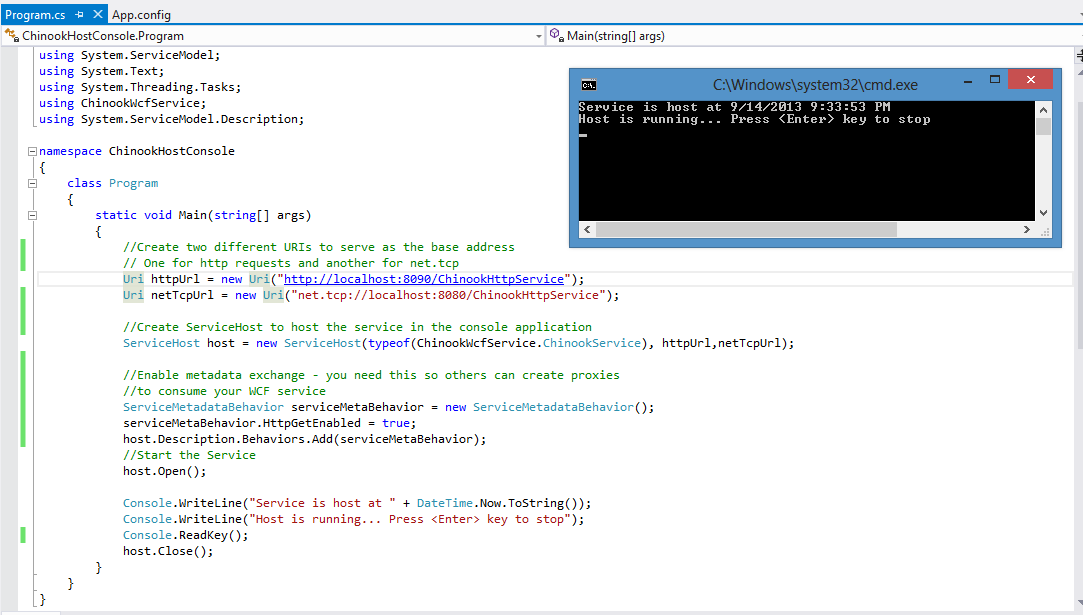Collapse the namespace ChinookHostConsole block

(33, 151)
